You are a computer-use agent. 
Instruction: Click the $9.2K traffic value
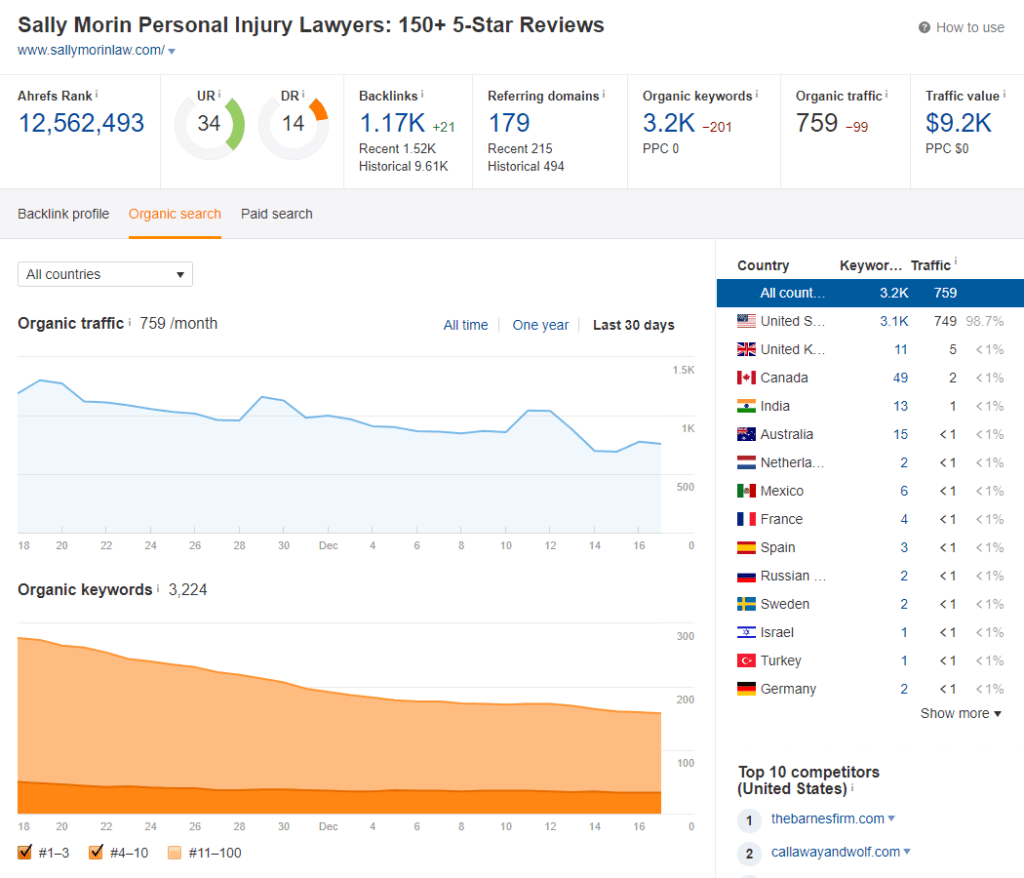pos(959,123)
